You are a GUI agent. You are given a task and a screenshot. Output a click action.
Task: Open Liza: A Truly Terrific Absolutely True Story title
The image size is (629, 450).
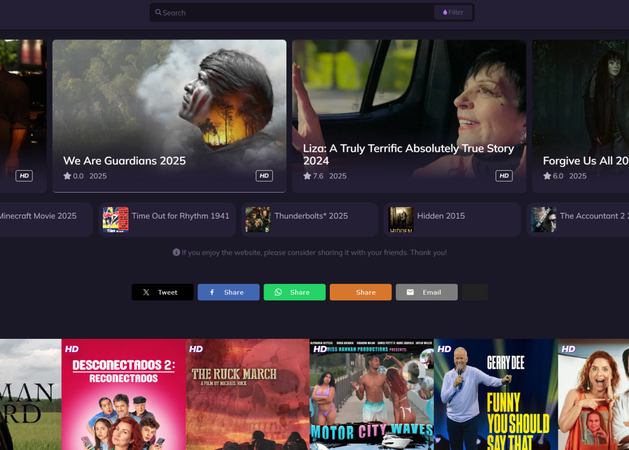pyautogui.click(x=408, y=154)
